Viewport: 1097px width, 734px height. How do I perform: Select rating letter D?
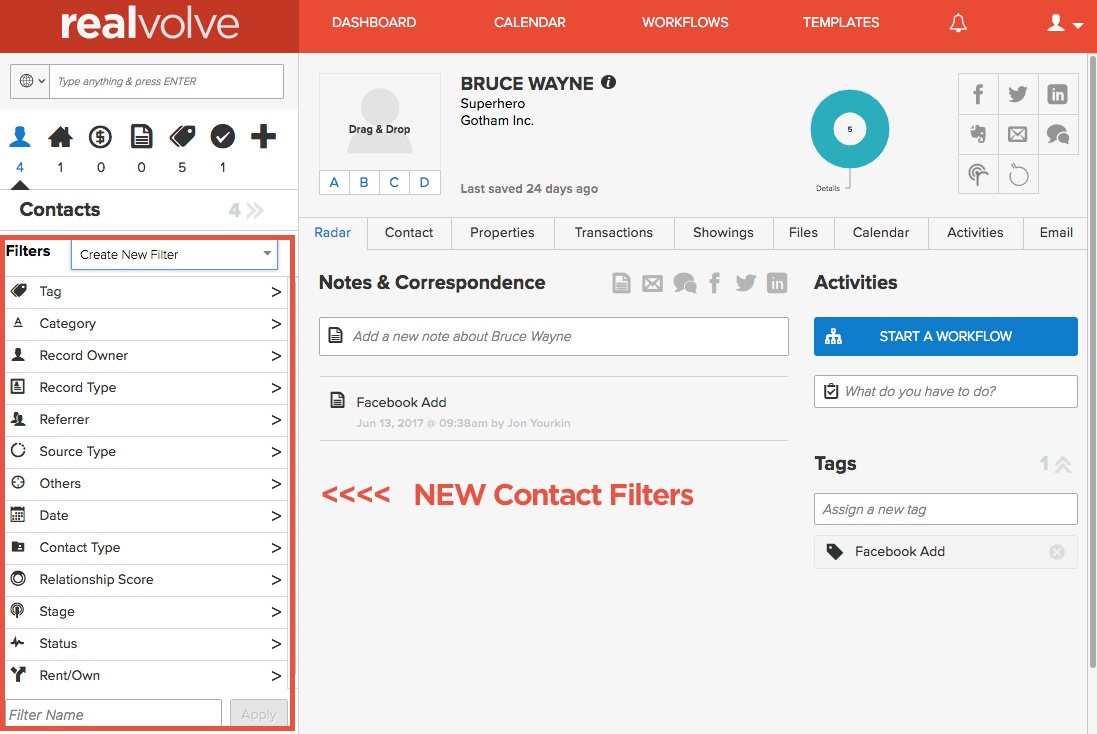click(424, 182)
